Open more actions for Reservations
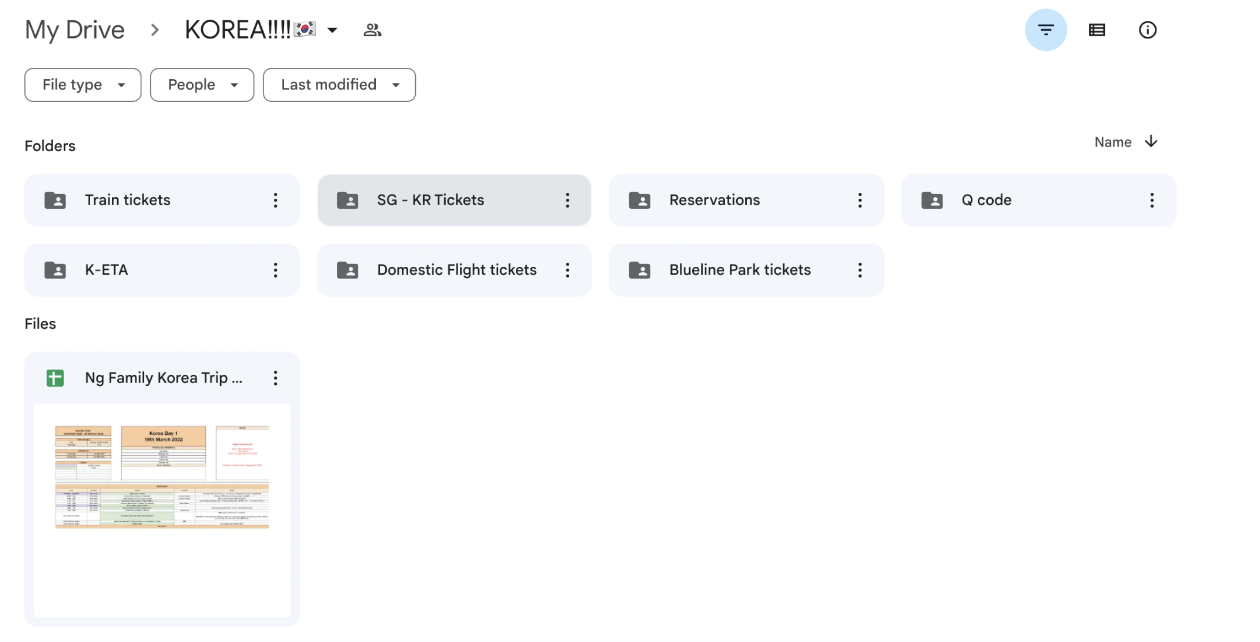1260x642 pixels. (x=859, y=200)
